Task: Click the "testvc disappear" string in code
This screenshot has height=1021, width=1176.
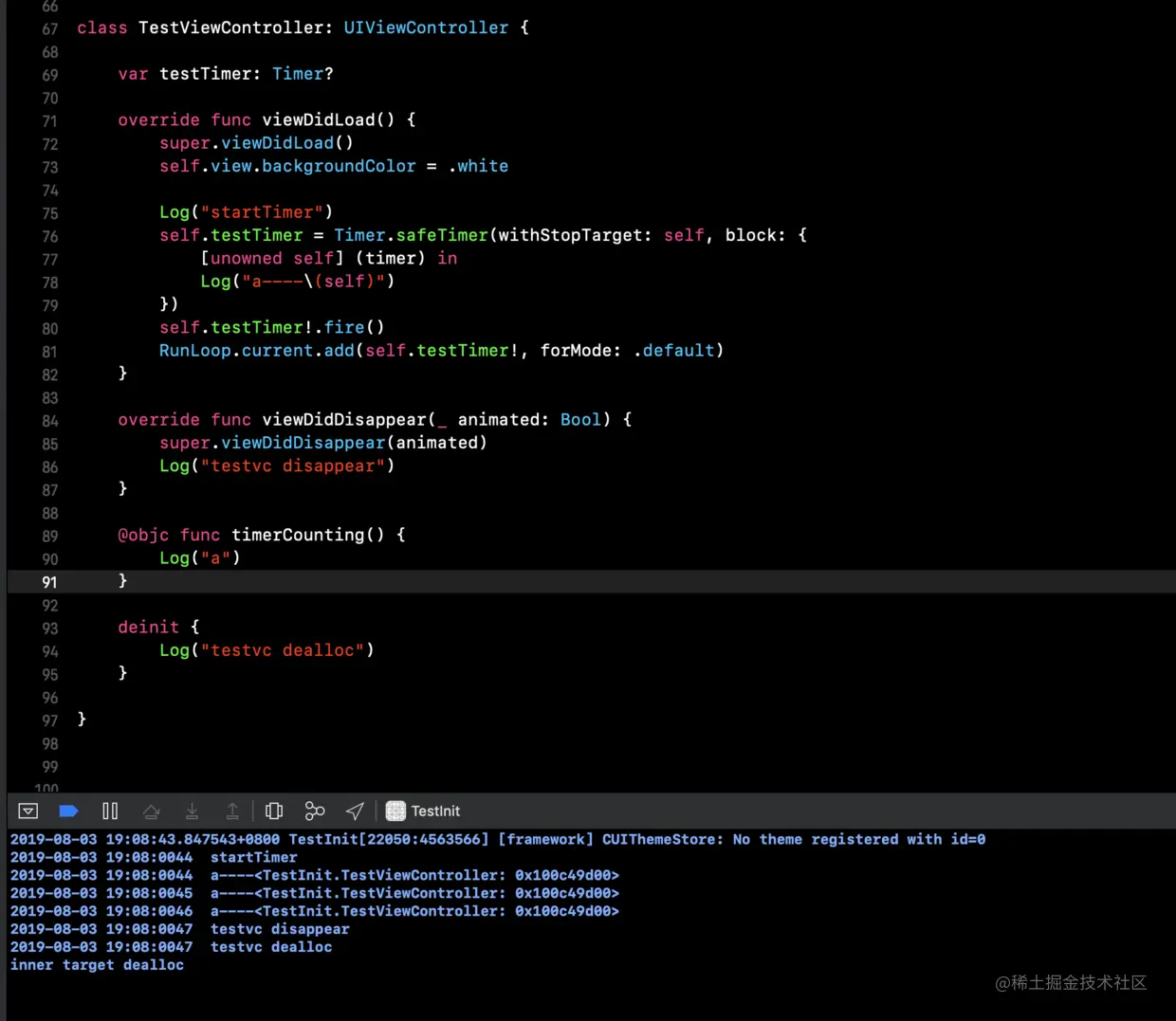Action: 292,465
